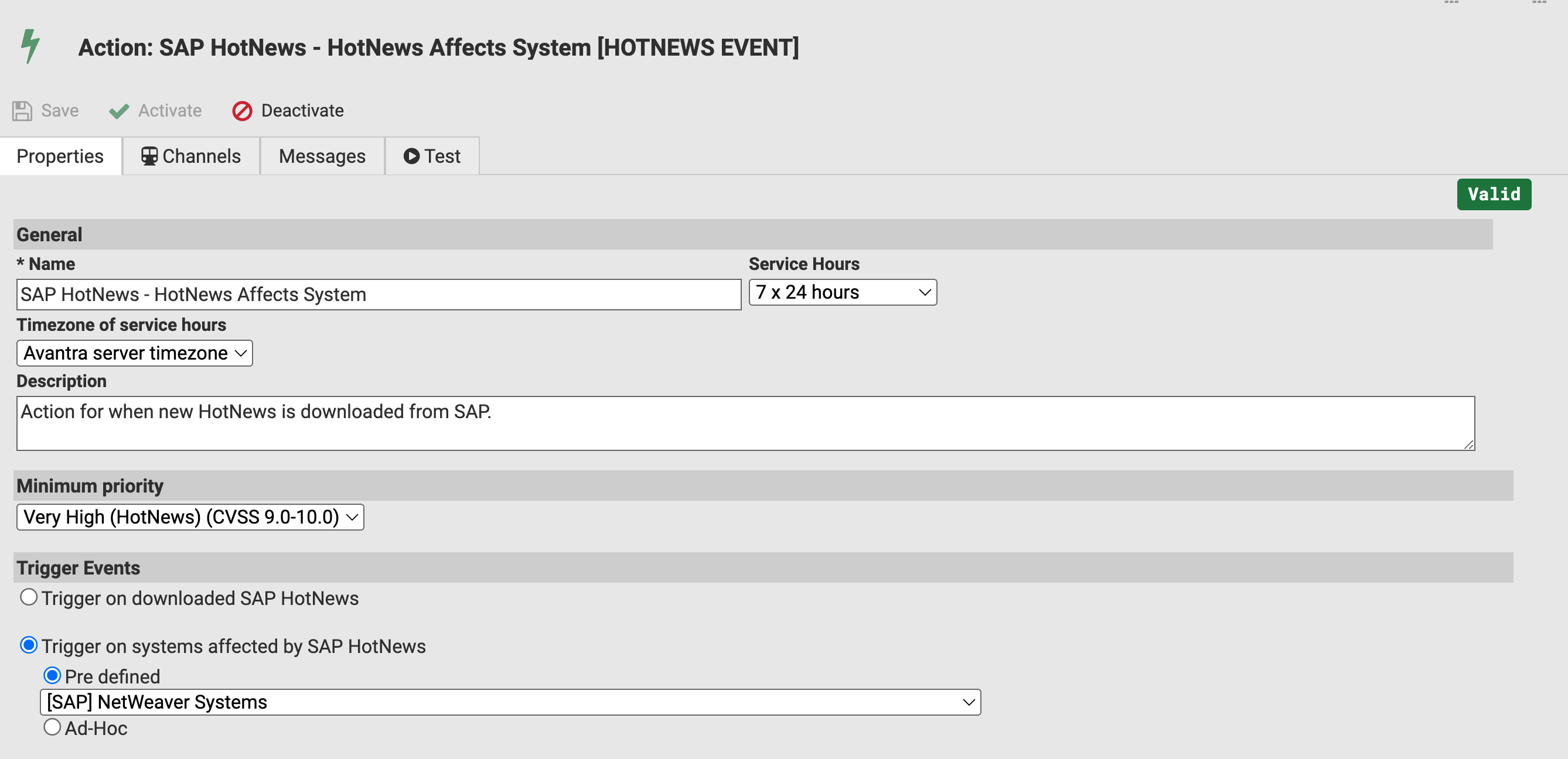
Task: Switch to the Properties tab
Action: [x=60, y=156]
